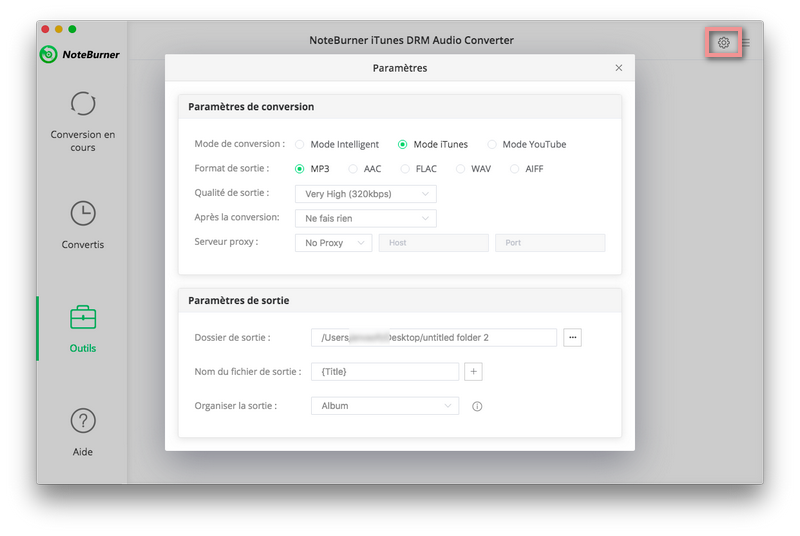Select Mode YouTube conversion mode
The height and width of the screenshot is (536, 800).
[x=527, y=144]
